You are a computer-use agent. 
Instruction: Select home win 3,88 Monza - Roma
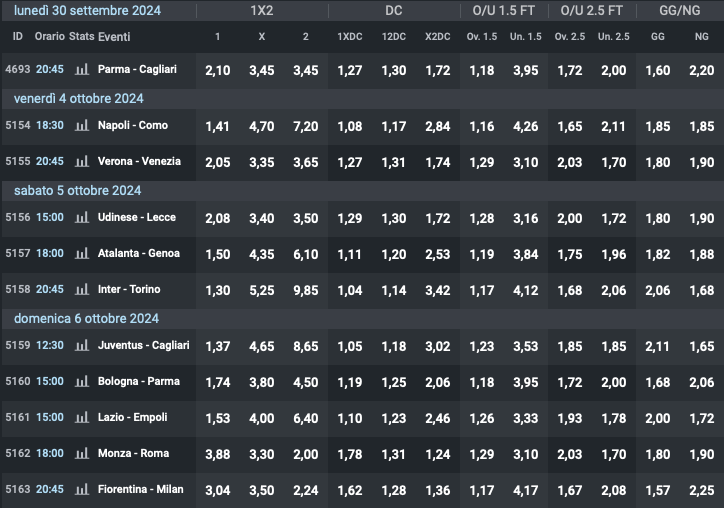(x=217, y=454)
